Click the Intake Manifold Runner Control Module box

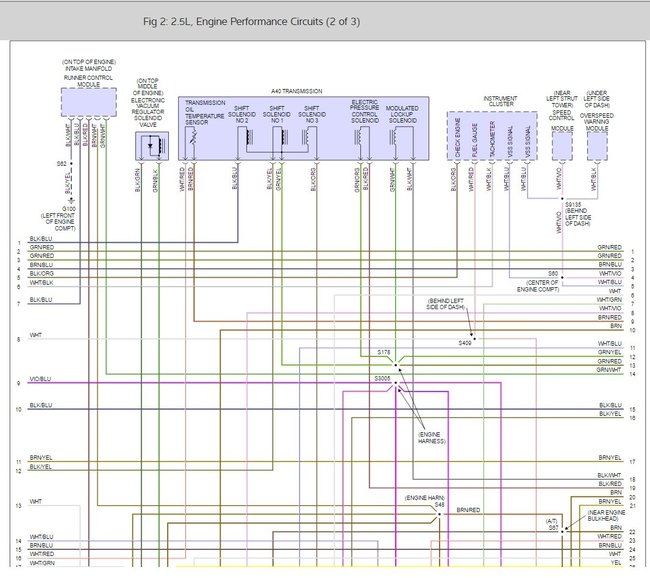click(x=89, y=102)
